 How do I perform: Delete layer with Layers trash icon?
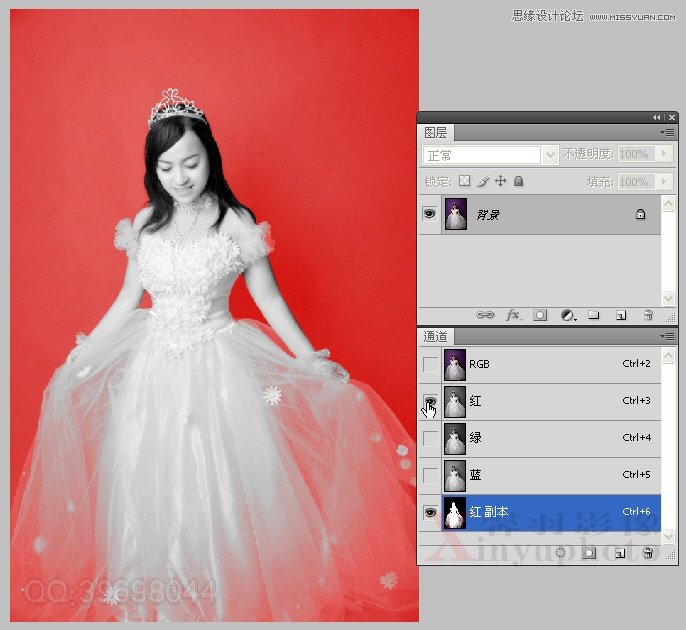648,315
